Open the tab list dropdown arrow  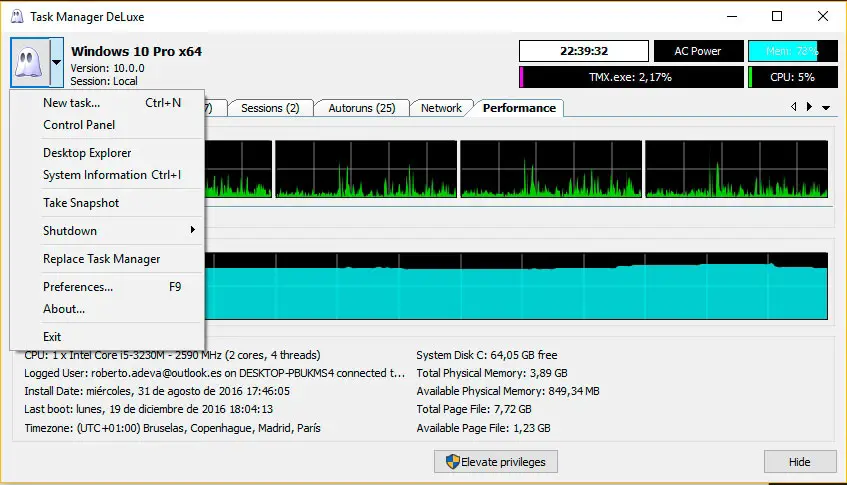point(826,107)
